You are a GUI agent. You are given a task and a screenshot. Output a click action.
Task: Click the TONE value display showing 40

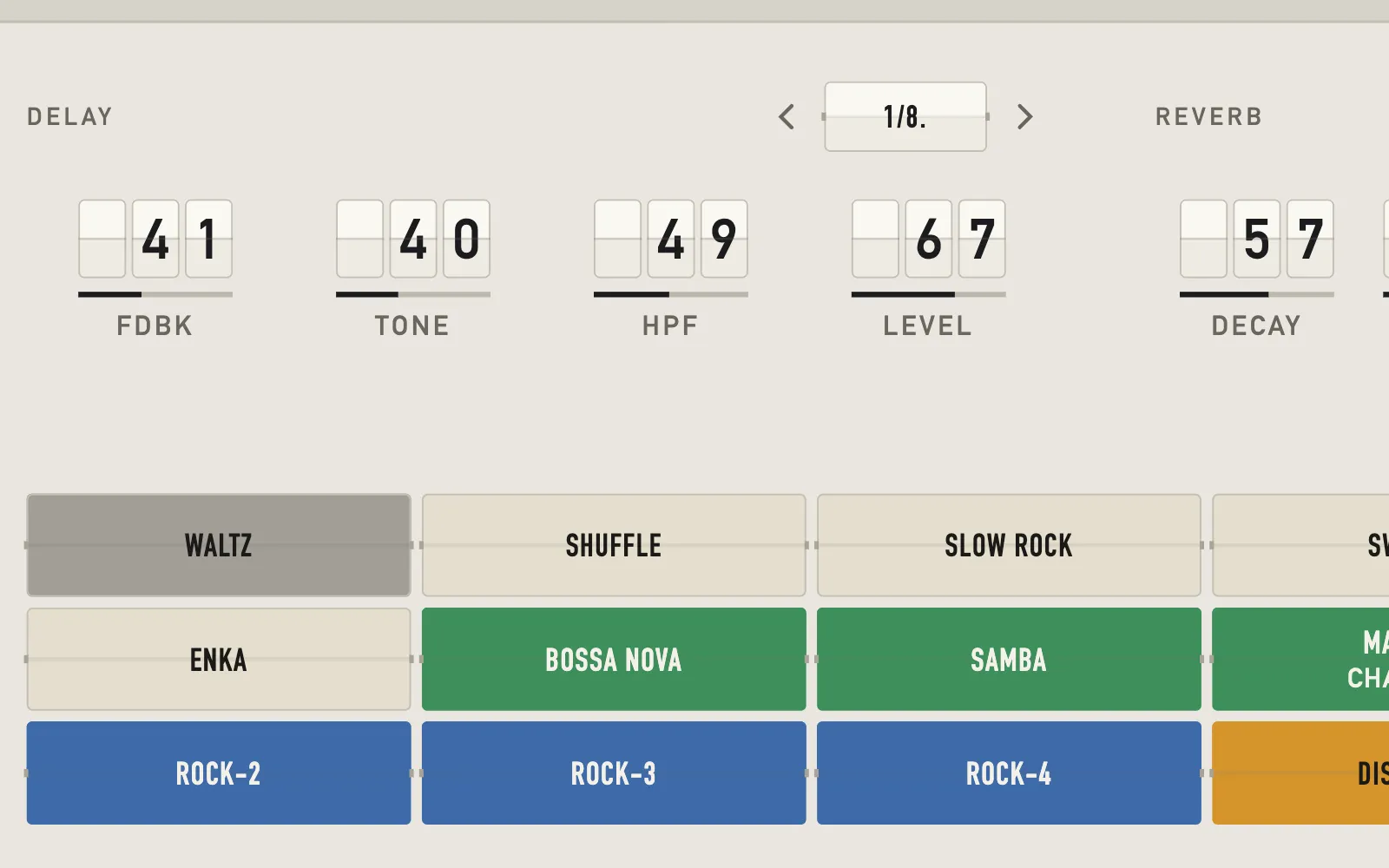pyautogui.click(x=413, y=239)
